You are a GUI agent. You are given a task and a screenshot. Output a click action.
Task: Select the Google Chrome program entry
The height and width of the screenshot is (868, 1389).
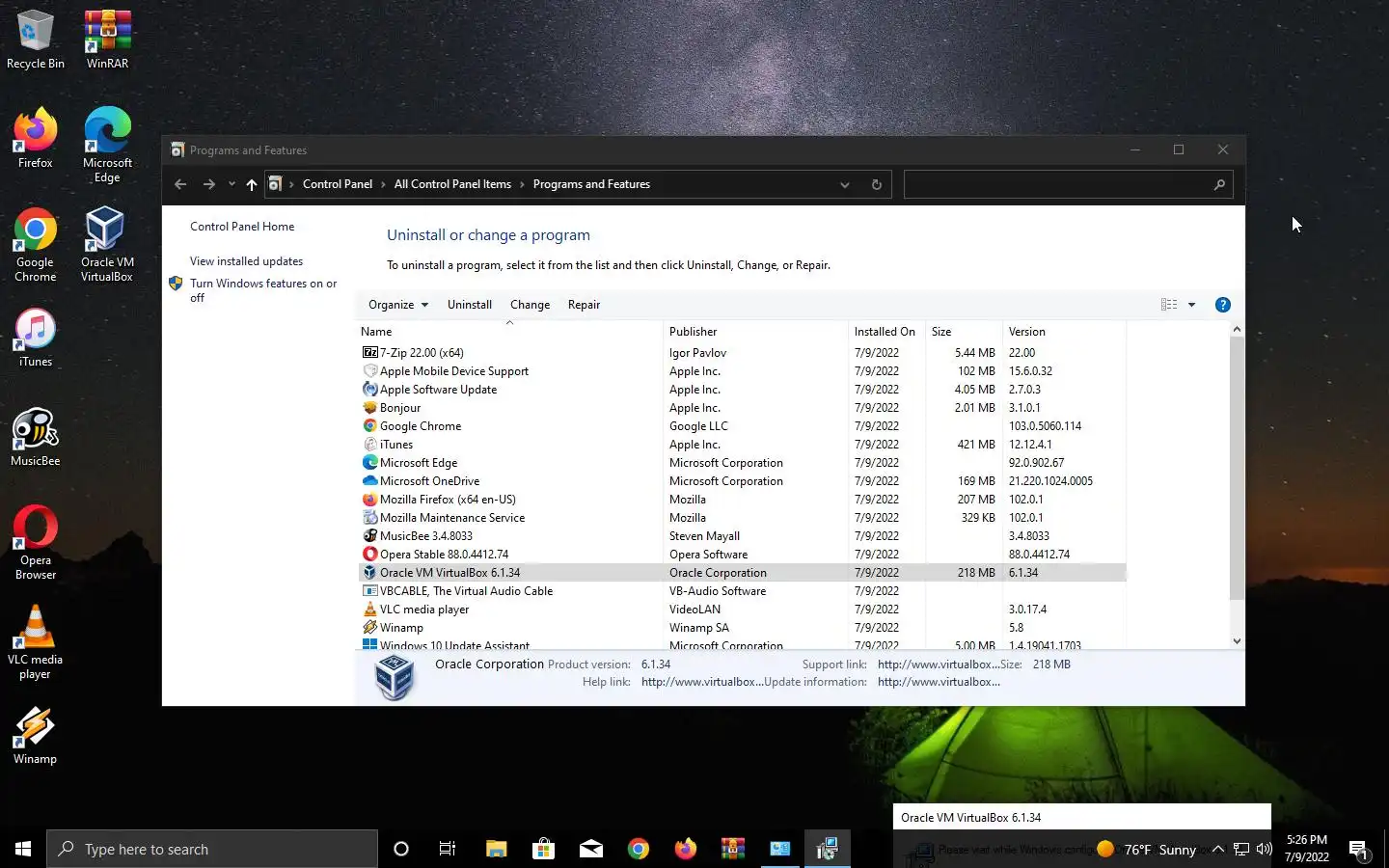pos(742,426)
